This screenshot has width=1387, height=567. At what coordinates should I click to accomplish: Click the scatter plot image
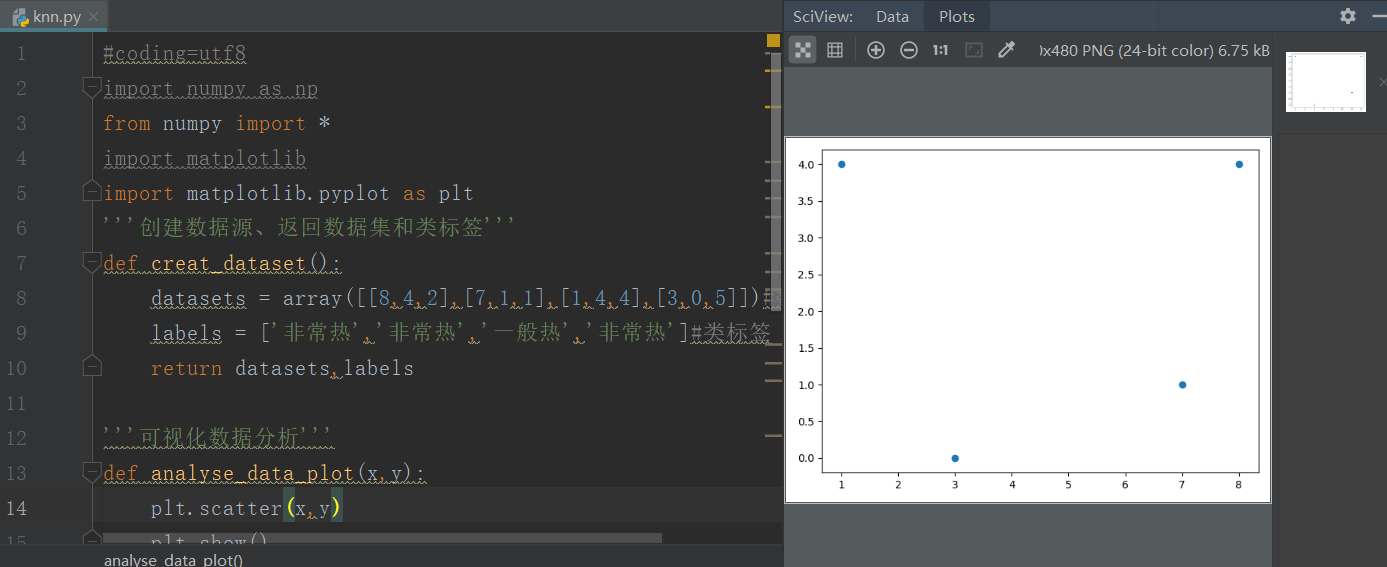tap(1028, 320)
